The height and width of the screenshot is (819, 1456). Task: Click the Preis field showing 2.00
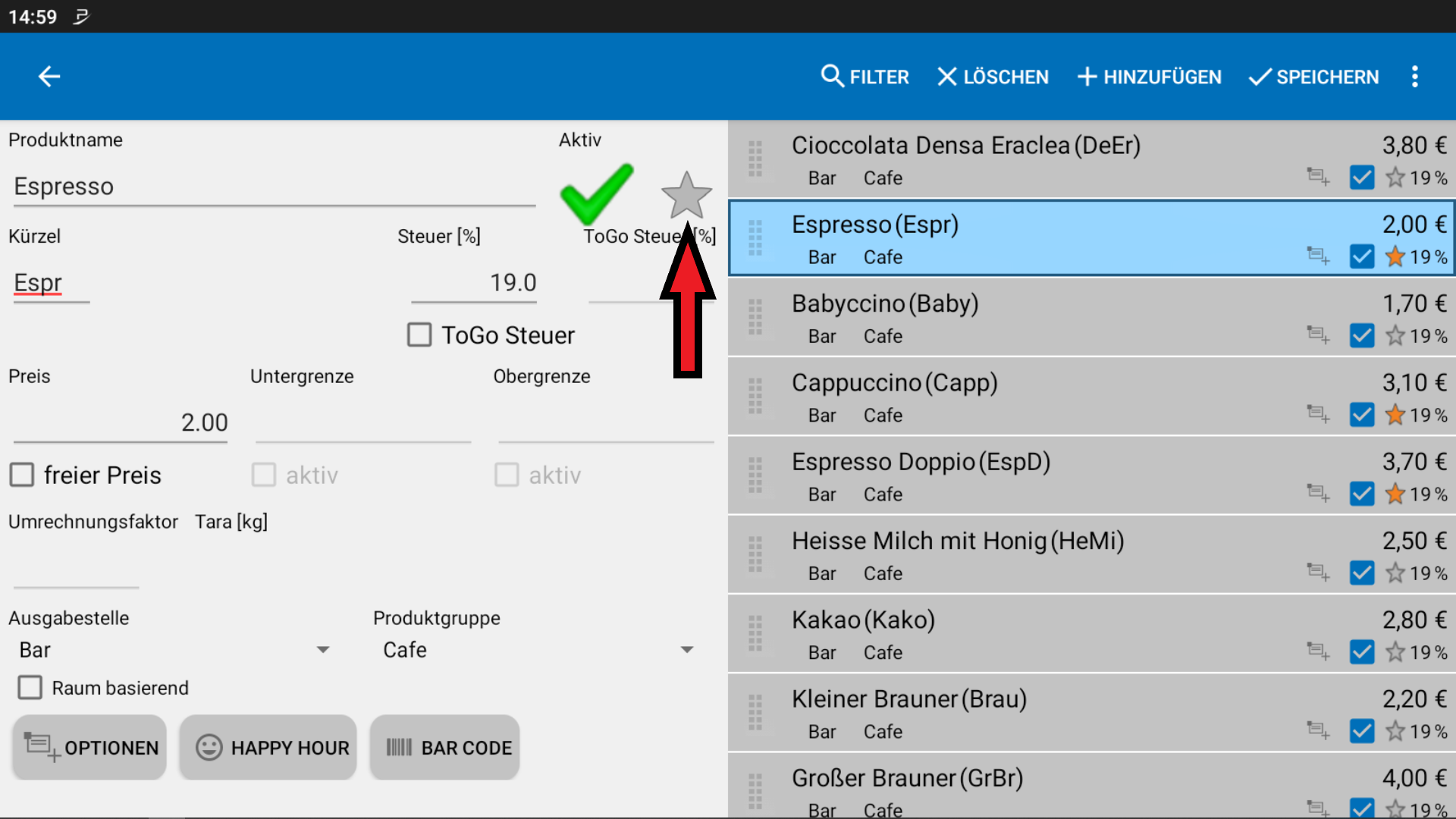[x=121, y=422]
